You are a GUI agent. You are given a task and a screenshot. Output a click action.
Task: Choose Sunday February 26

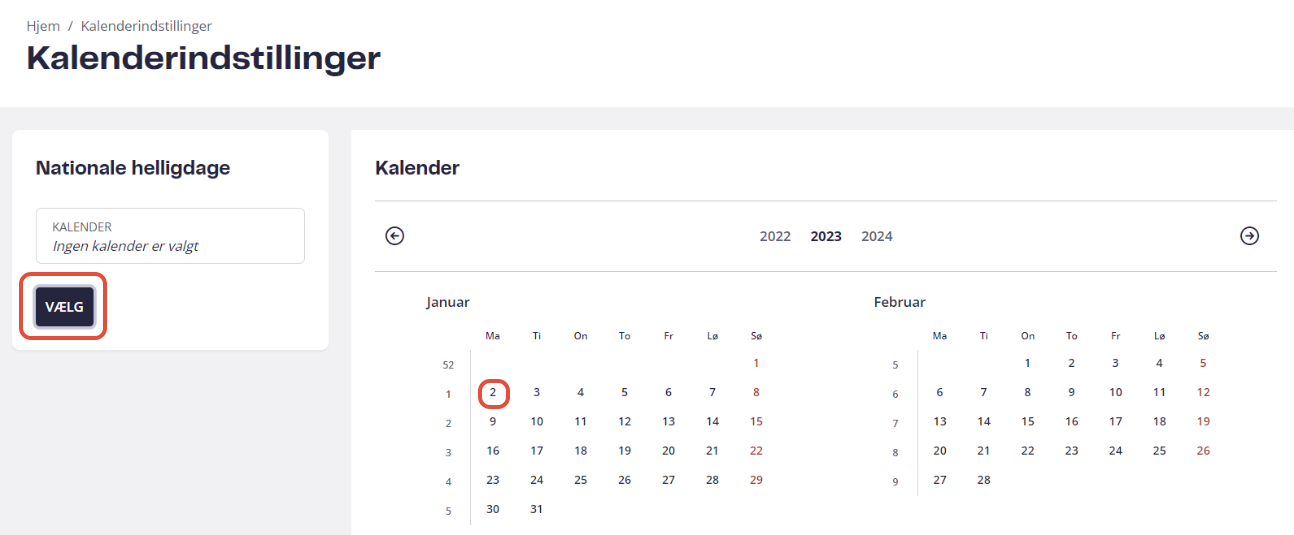pos(1203,451)
